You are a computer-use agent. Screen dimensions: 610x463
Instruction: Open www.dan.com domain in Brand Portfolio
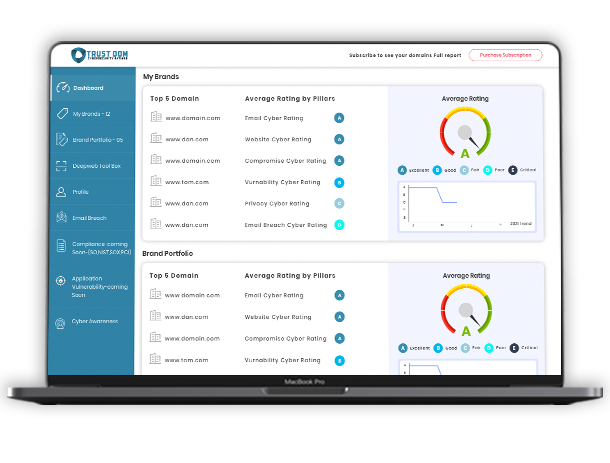[186, 317]
